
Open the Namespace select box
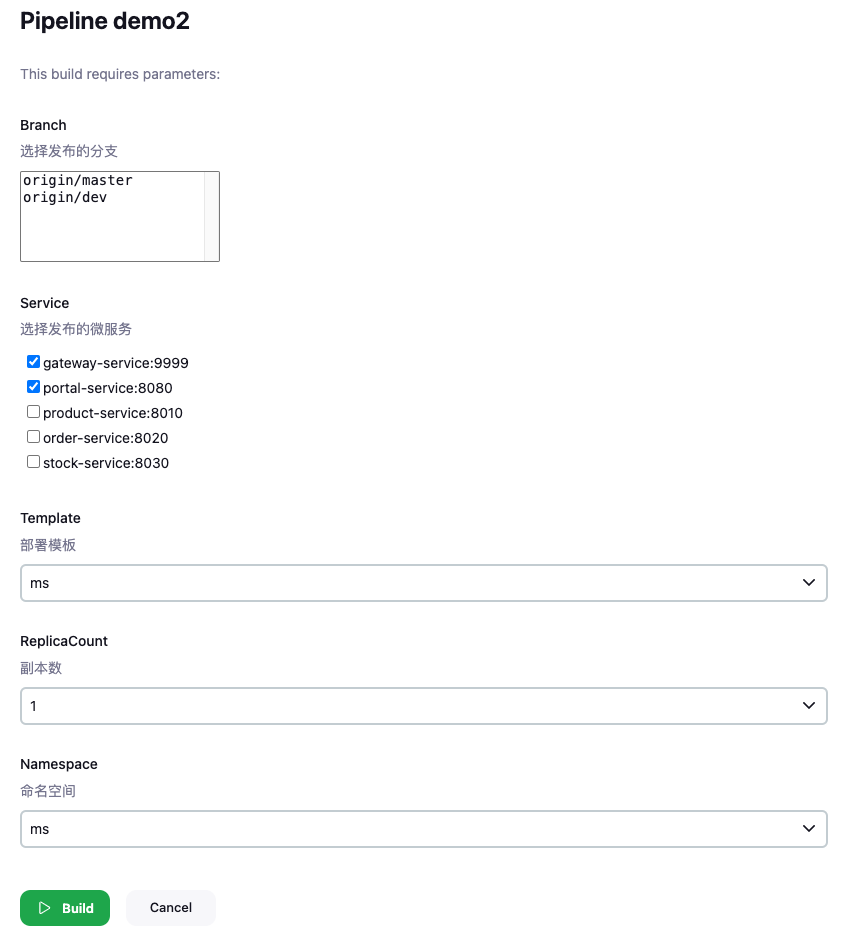[x=424, y=829]
